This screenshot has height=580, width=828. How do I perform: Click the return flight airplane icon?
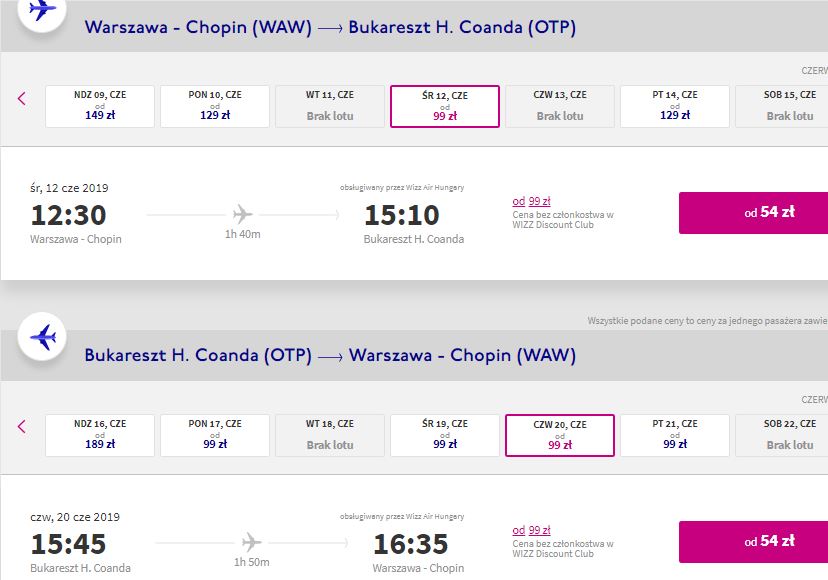(x=42, y=337)
